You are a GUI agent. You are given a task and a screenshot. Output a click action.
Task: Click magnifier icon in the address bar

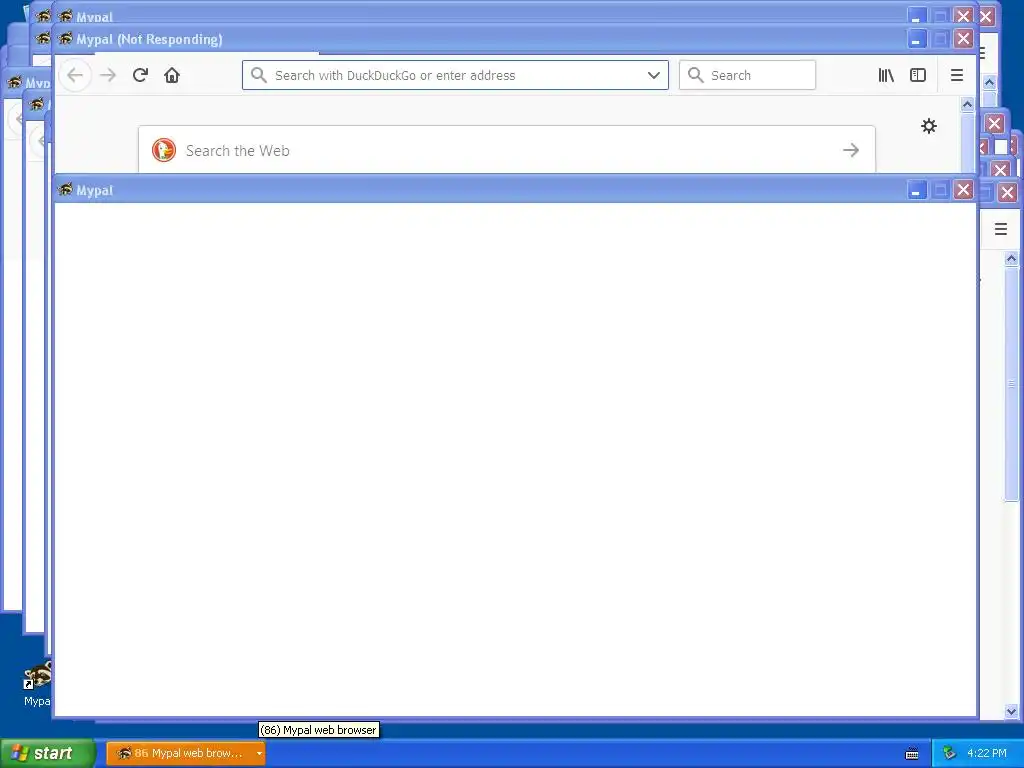(259, 75)
